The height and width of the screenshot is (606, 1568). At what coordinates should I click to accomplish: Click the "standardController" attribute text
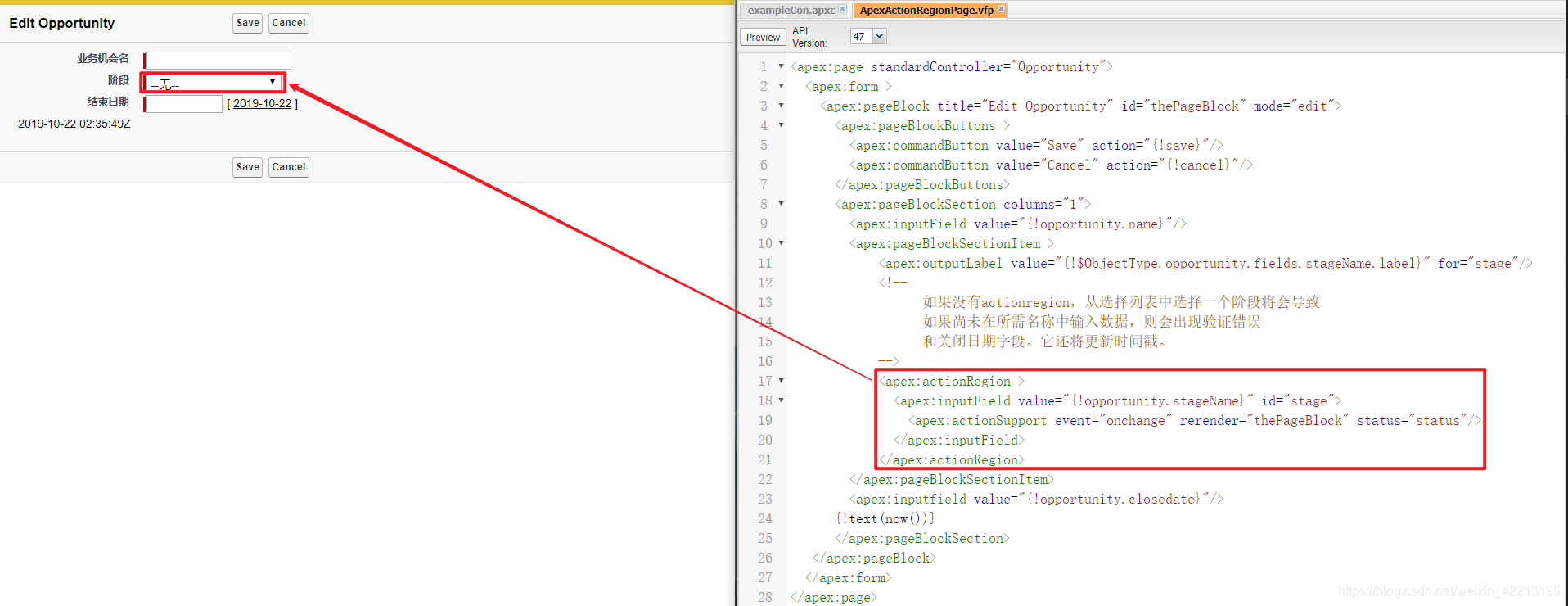(x=936, y=66)
